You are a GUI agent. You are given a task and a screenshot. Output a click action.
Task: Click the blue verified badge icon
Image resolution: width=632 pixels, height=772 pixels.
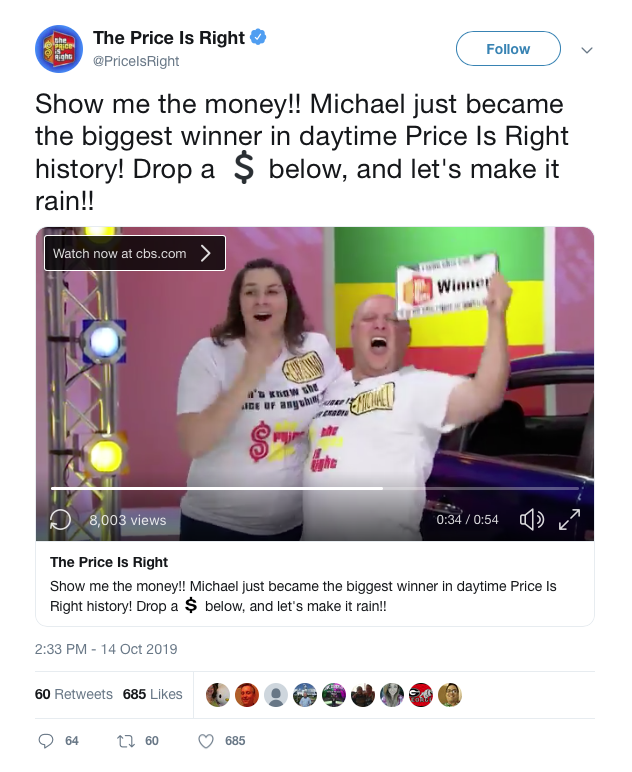coord(258,37)
